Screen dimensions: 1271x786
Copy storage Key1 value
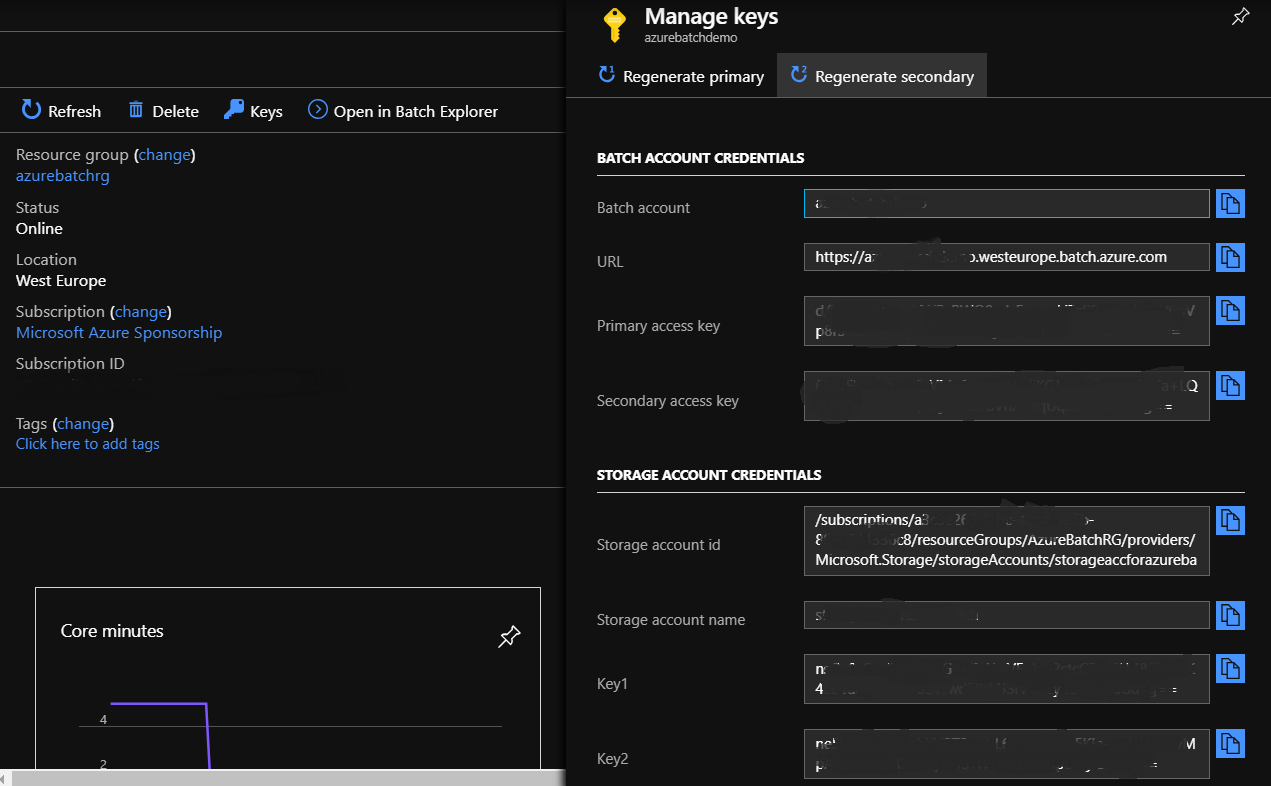pyautogui.click(x=1230, y=668)
